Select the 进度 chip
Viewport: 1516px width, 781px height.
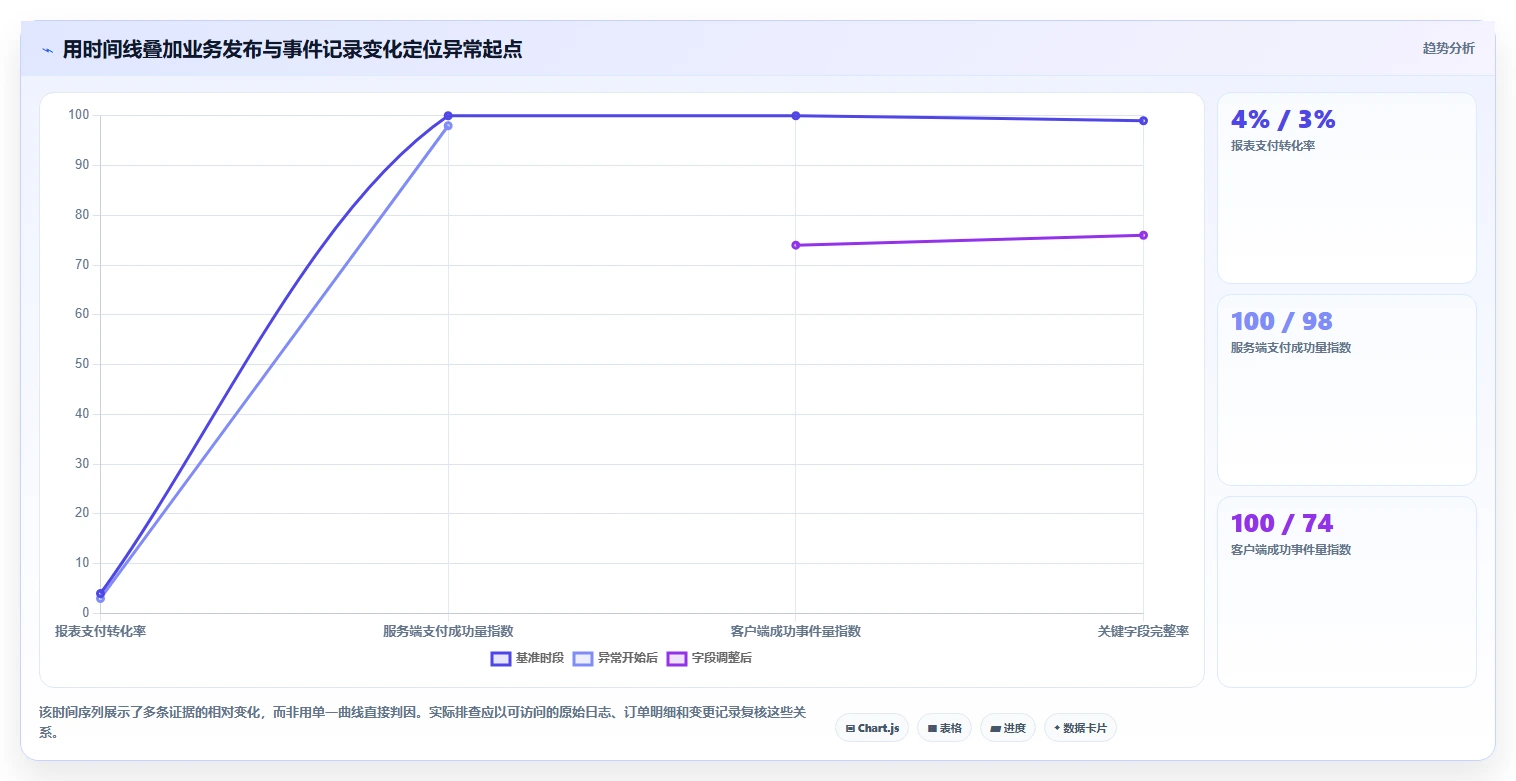(x=1008, y=728)
